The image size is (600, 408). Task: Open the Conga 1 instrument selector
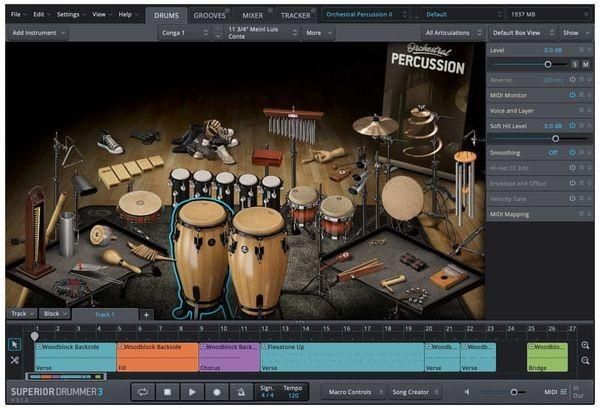[x=184, y=33]
